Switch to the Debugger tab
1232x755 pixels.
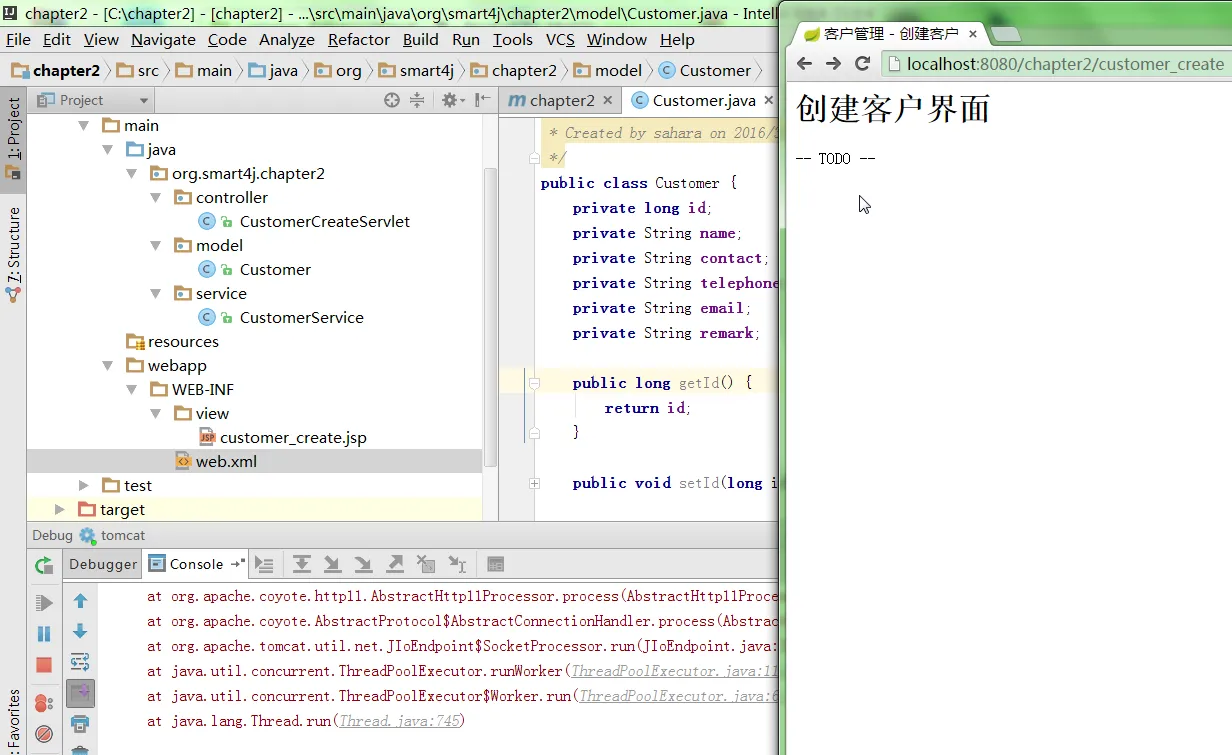click(103, 564)
